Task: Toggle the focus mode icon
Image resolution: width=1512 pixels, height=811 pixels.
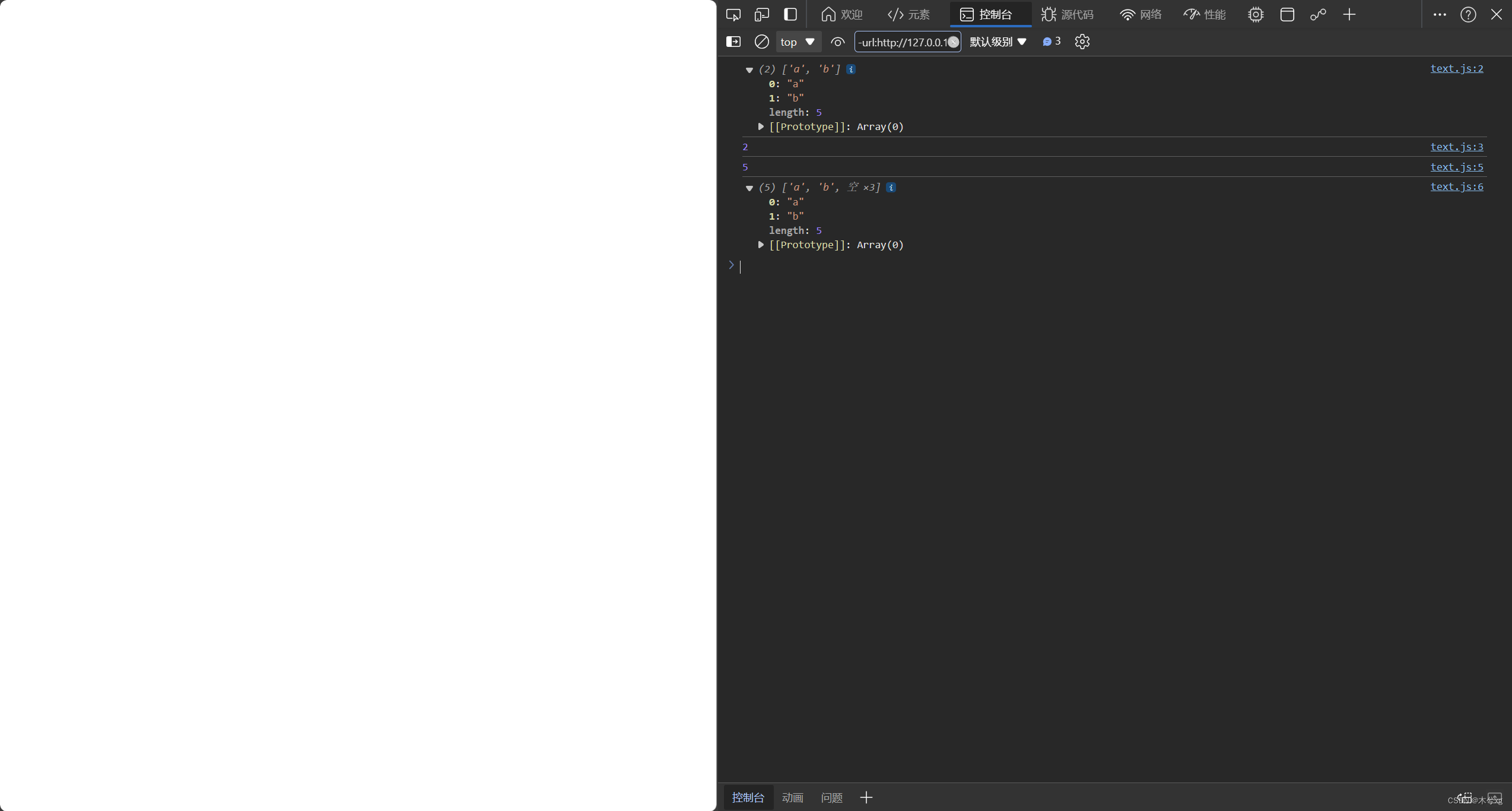Action: 789,14
